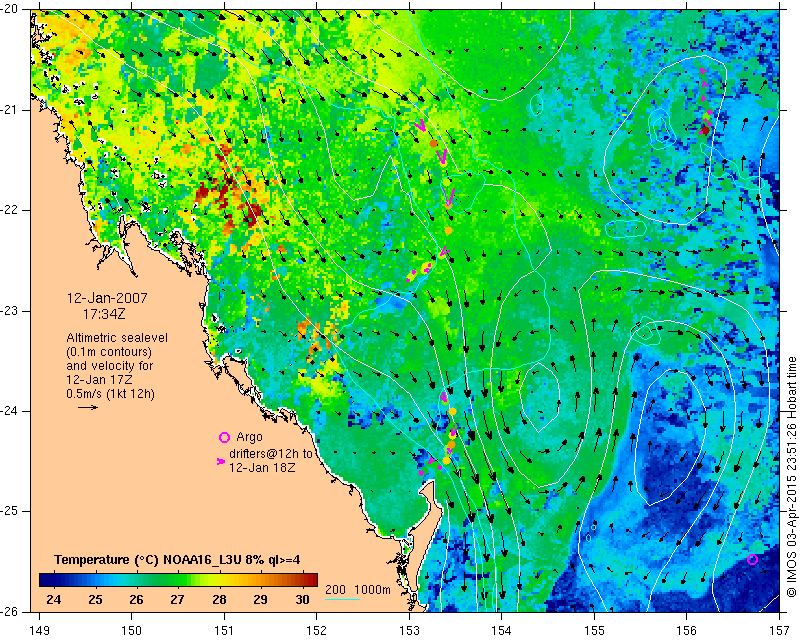
Task: Click longitude axis label 156
Action: (686, 631)
